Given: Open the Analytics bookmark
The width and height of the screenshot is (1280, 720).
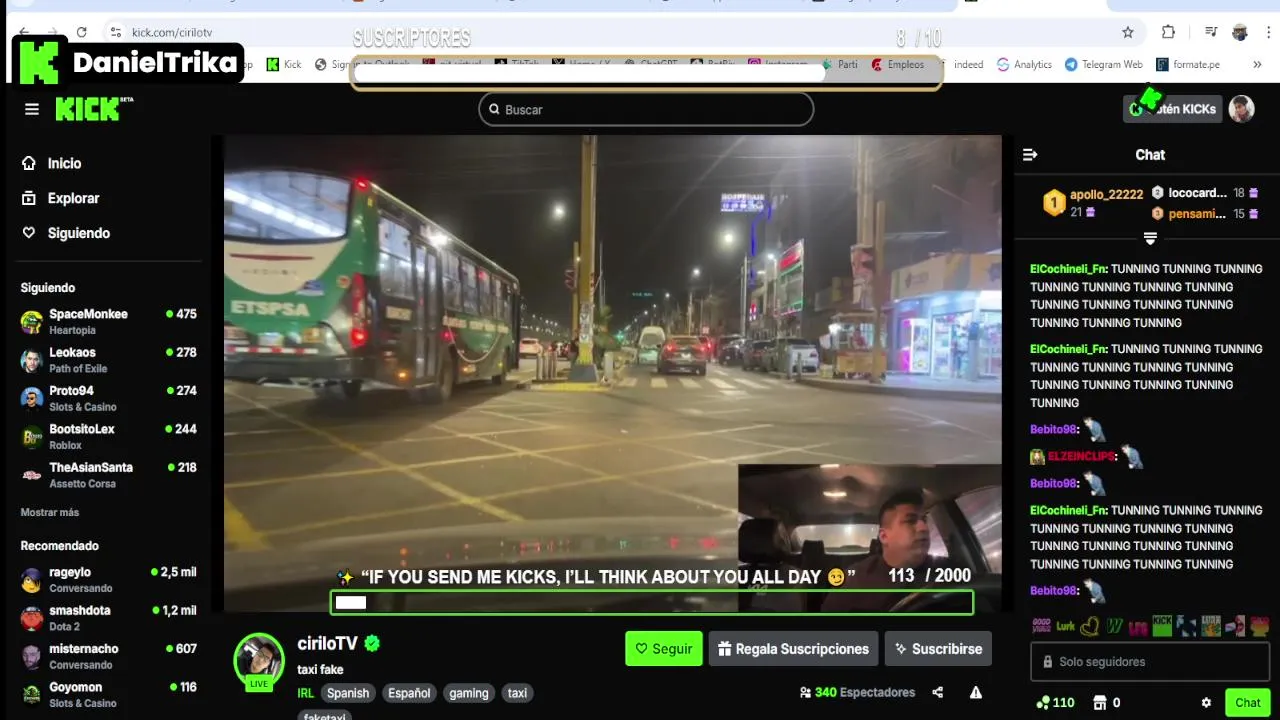Looking at the screenshot, I should tap(1024, 64).
